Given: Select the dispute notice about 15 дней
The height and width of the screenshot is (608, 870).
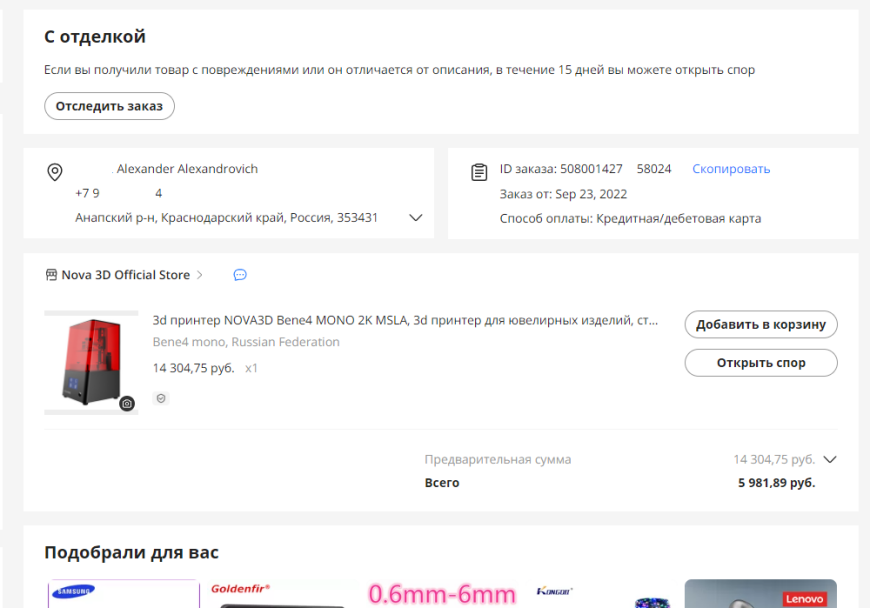Looking at the screenshot, I should tap(399, 70).
